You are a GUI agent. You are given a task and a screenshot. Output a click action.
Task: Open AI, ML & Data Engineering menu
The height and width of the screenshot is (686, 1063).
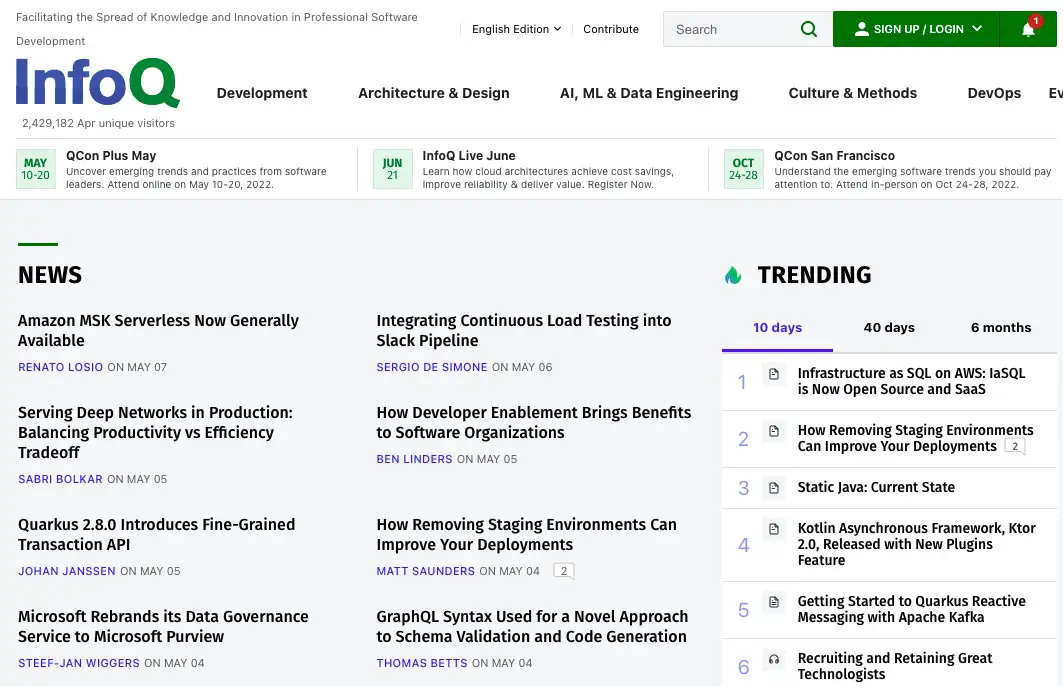point(649,93)
